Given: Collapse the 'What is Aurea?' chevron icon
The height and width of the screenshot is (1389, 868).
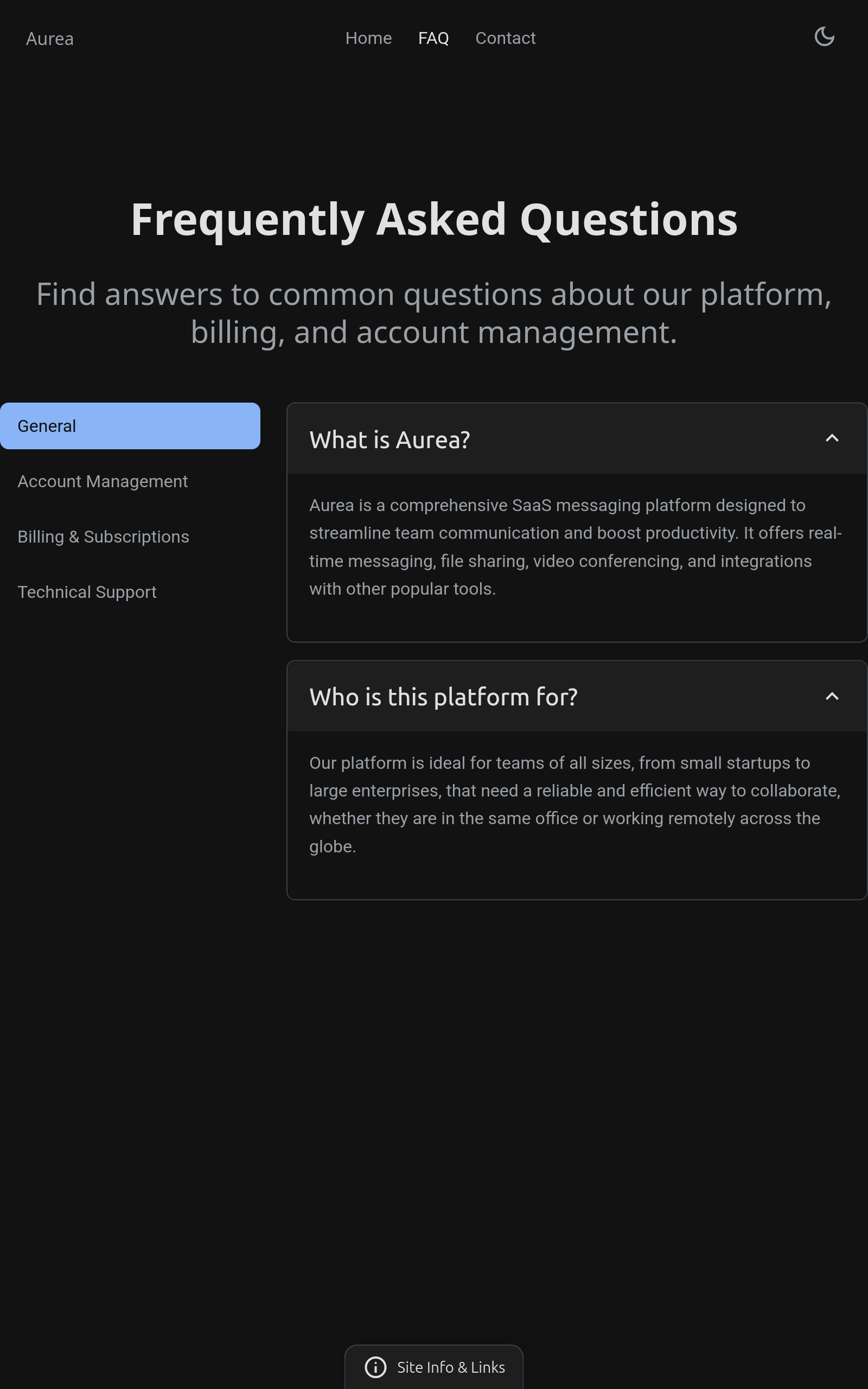Looking at the screenshot, I should coord(832,438).
